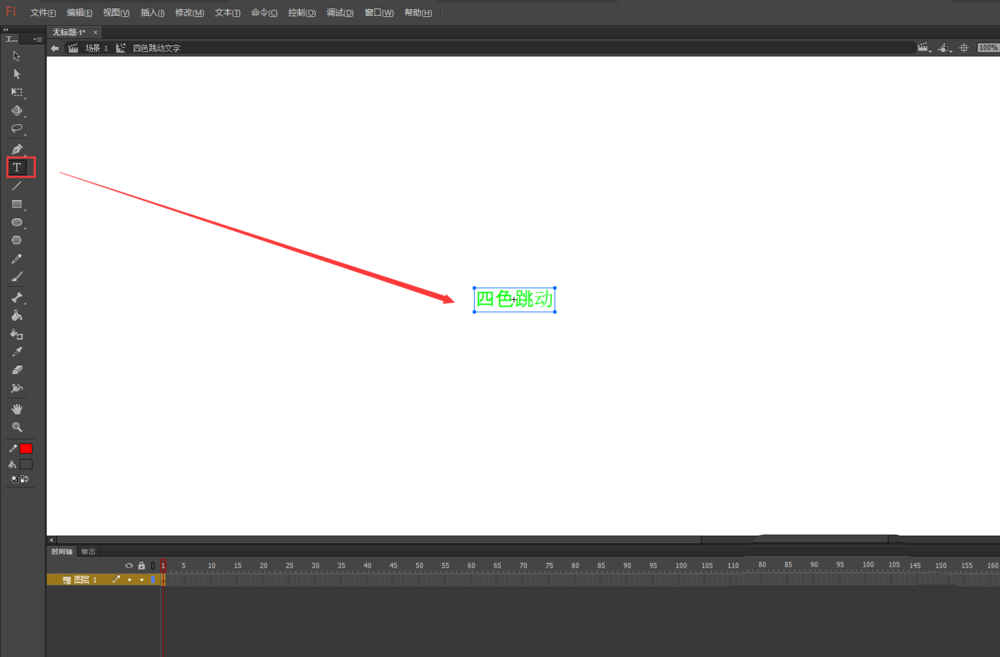The width and height of the screenshot is (1000, 657).
Task: Select the Text tool
Action: point(17,168)
